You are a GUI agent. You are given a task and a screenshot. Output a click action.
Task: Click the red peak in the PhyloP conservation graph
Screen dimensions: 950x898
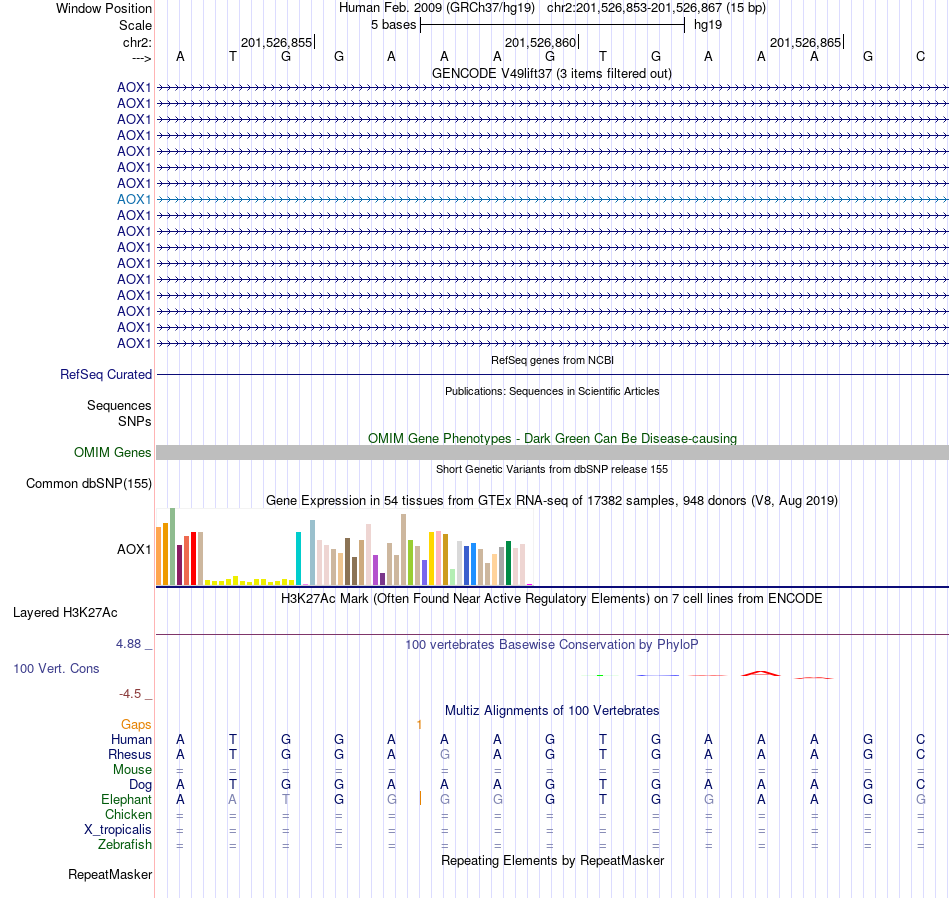(x=761, y=673)
